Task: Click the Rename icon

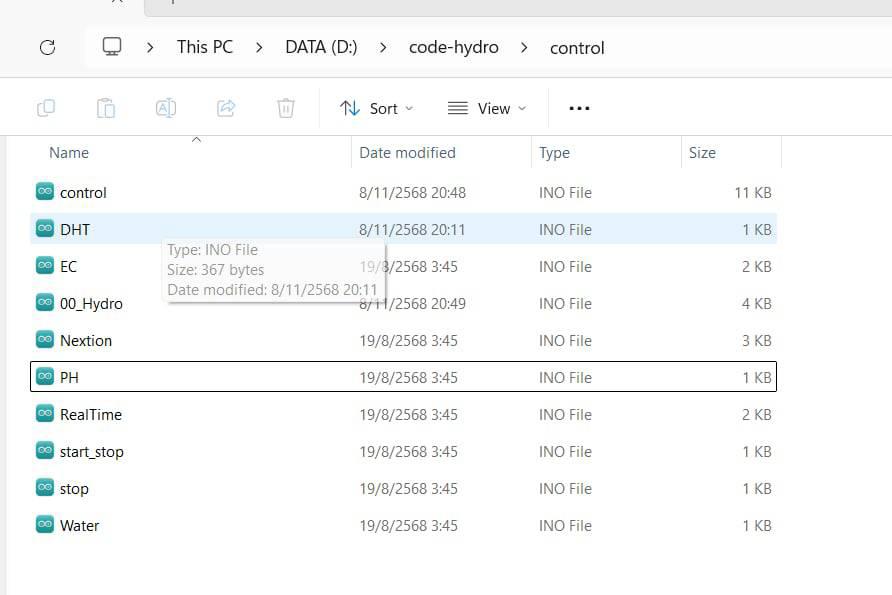Action: [x=166, y=108]
